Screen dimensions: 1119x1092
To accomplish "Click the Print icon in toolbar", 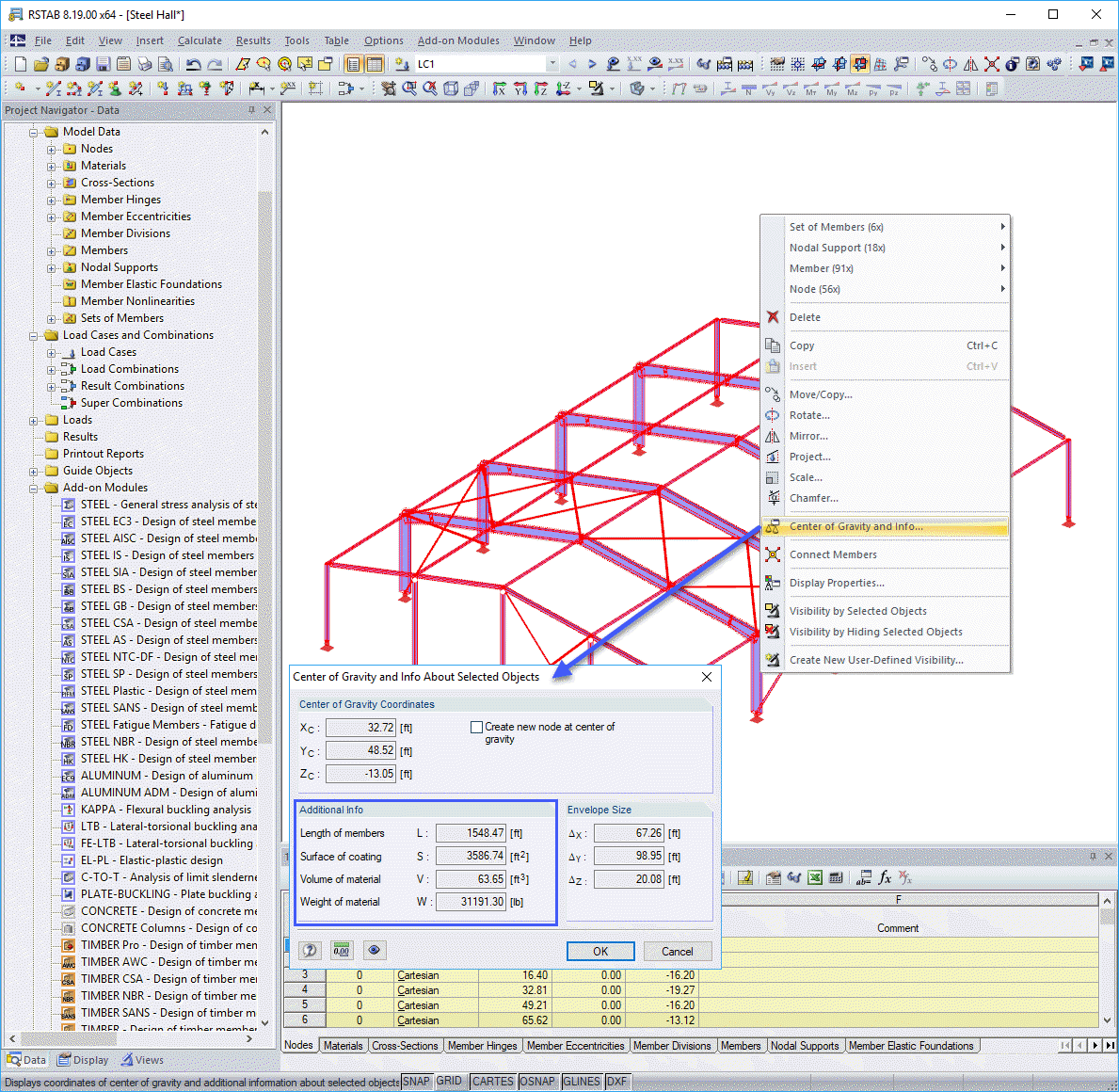I will [145, 64].
